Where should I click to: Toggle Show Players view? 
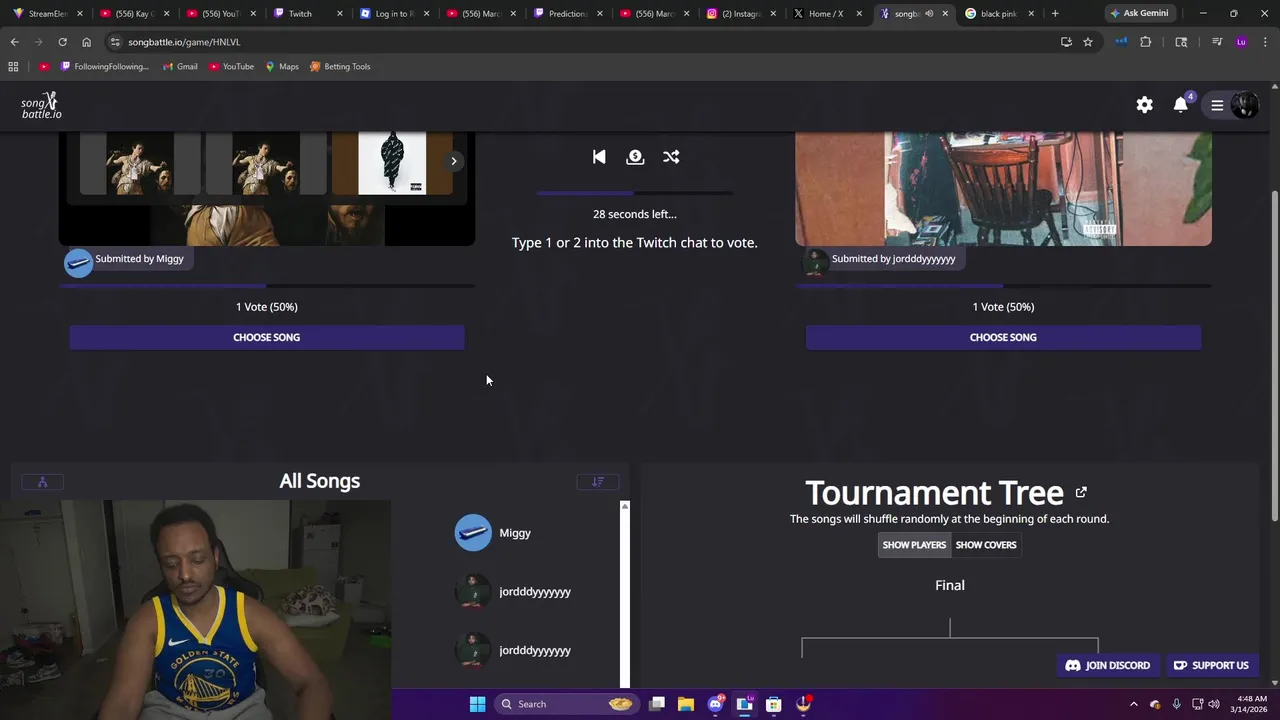(914, 545)
